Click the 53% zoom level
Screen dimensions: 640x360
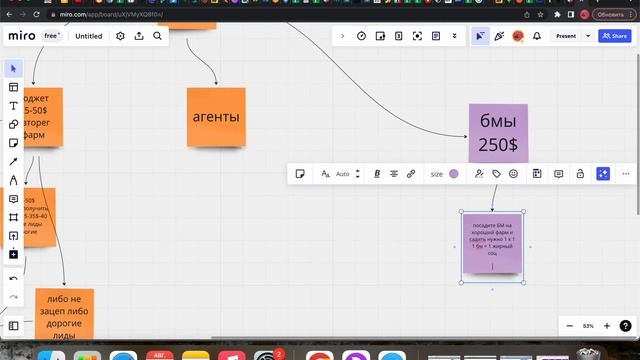[588, 326]
